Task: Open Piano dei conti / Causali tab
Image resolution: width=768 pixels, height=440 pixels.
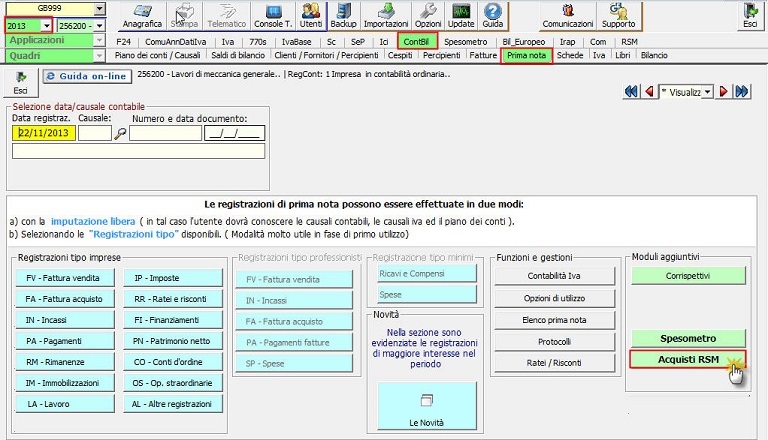Action: [157, 55]
